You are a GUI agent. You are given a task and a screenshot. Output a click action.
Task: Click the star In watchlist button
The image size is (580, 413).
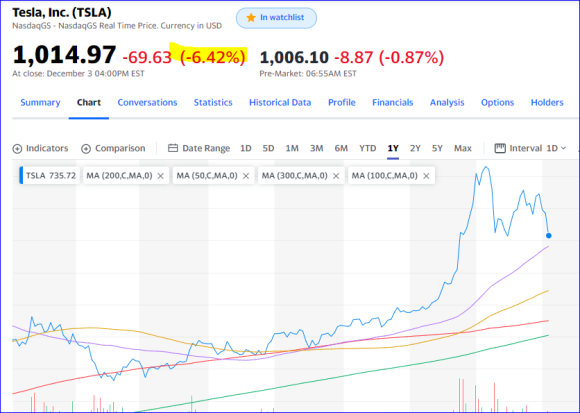[x=276, y=18]
